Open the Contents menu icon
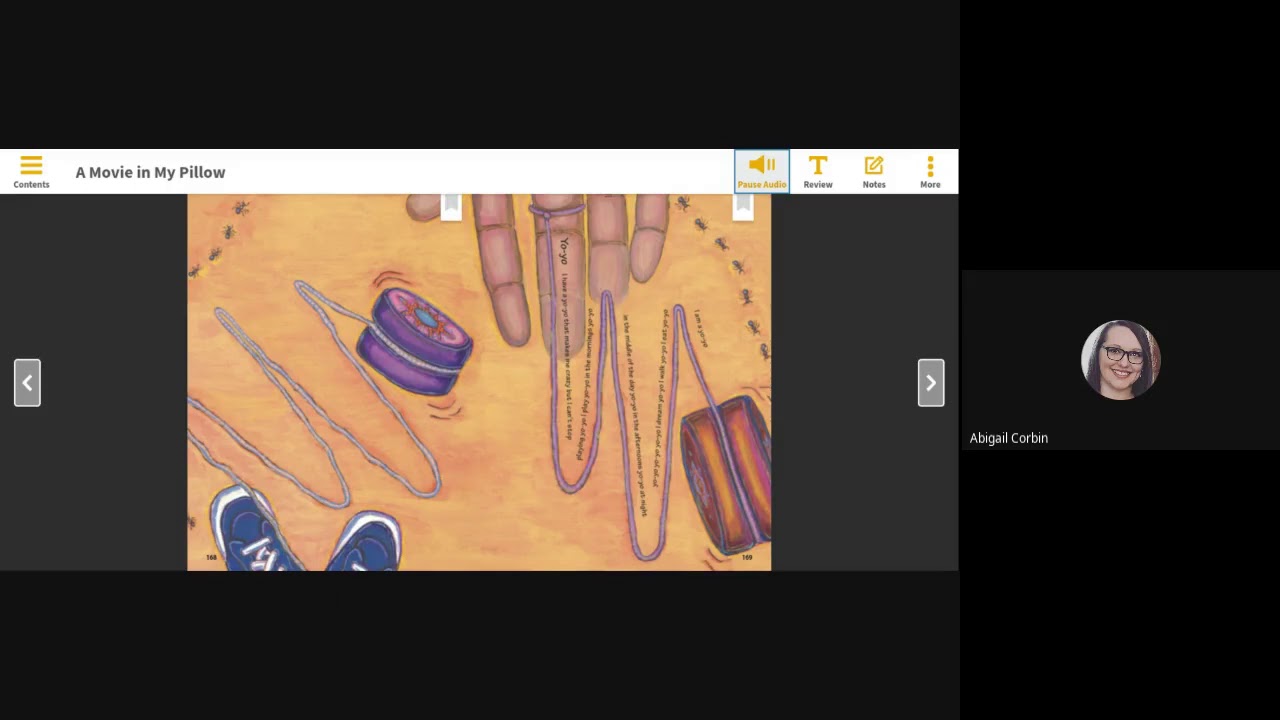This screenshot has height=720, width=1280. 31,171
